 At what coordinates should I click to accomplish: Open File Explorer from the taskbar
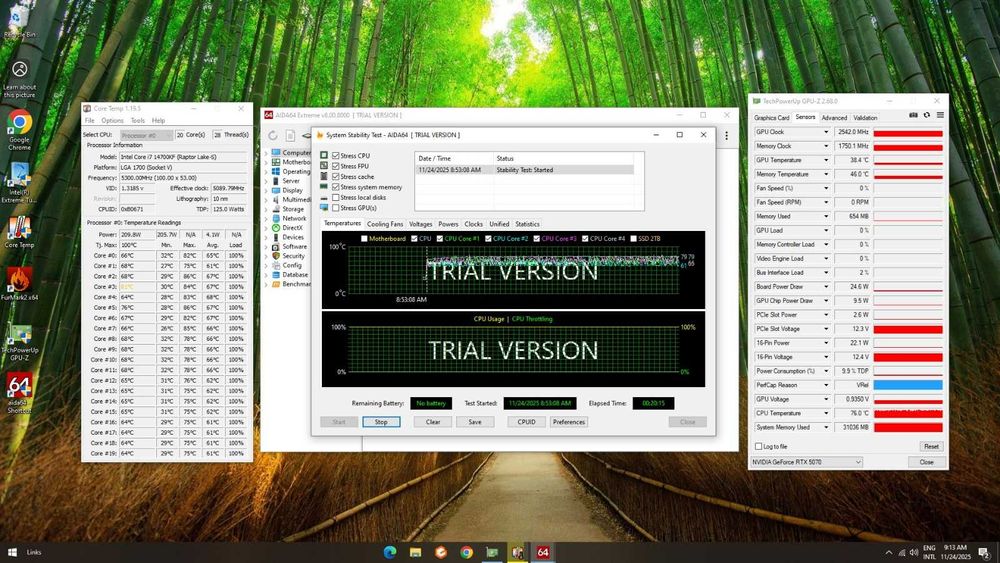(415, 552)
